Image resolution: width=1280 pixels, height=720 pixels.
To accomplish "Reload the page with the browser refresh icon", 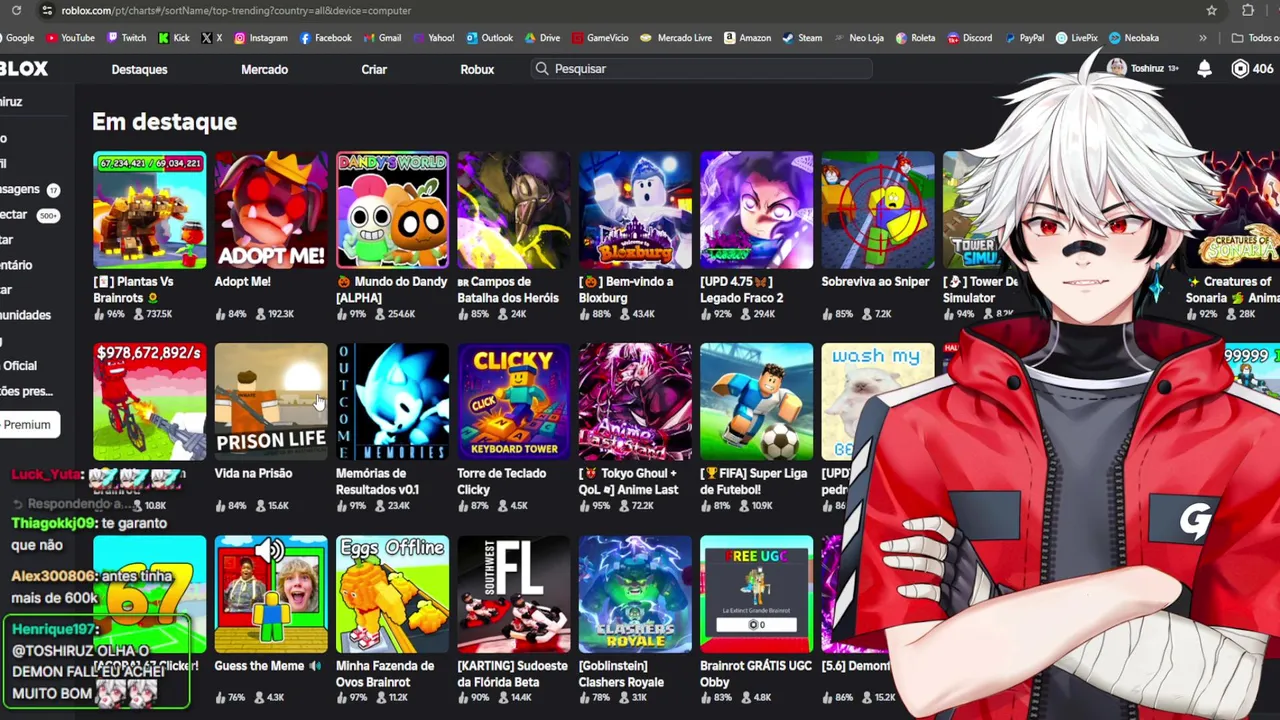I will click(16, 10).
